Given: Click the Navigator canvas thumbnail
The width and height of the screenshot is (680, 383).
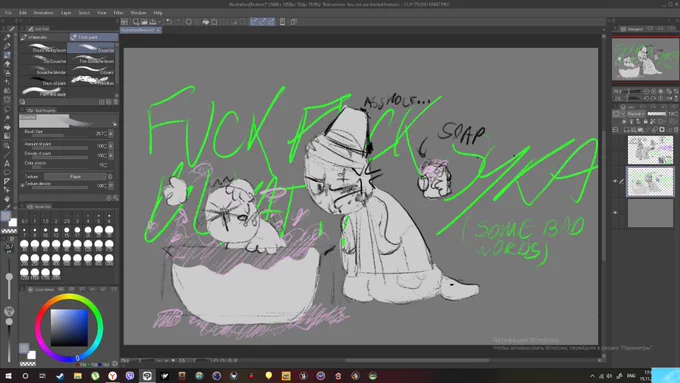Looking at the screenshot, I should tap(645, 59).
